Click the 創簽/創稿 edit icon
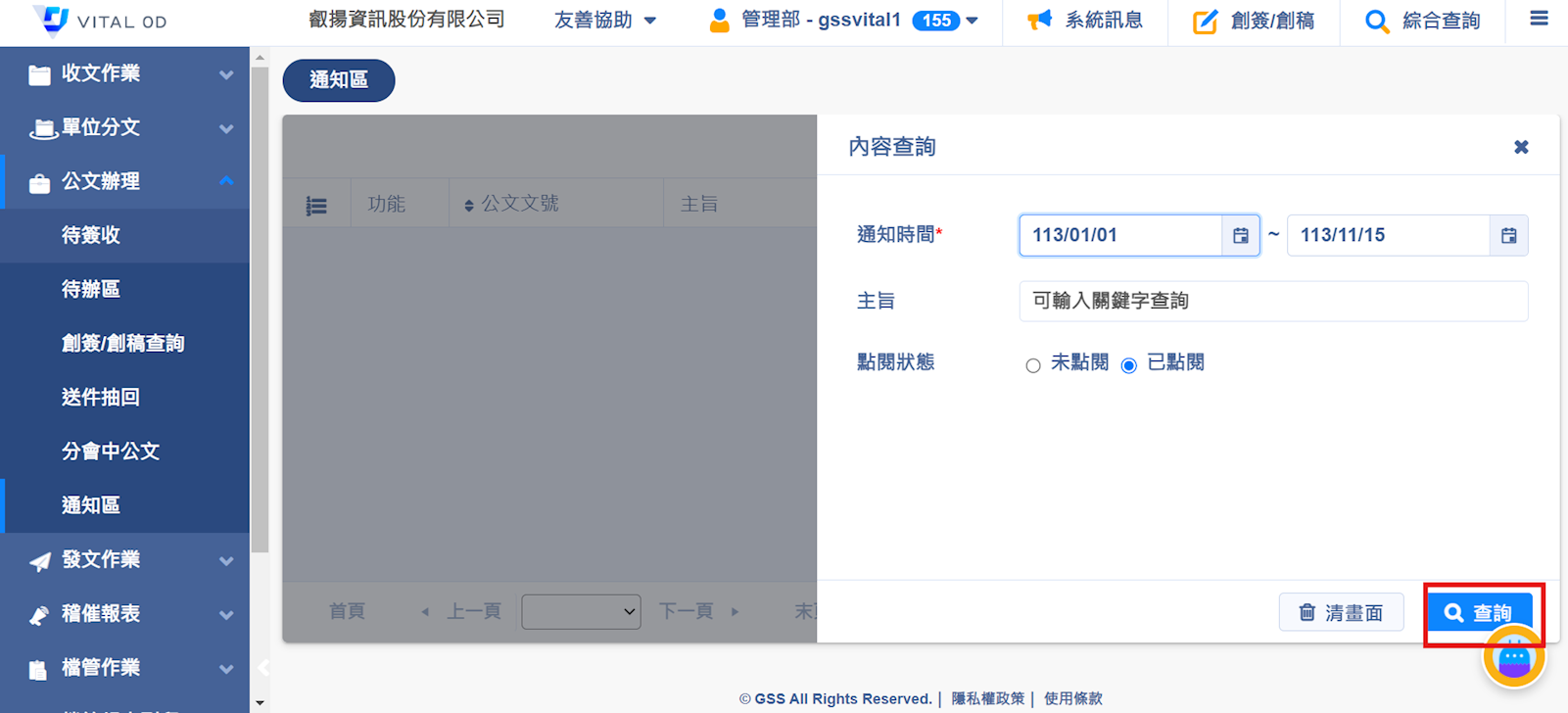Screen dimensions: 1568x713 point(1205,22)
